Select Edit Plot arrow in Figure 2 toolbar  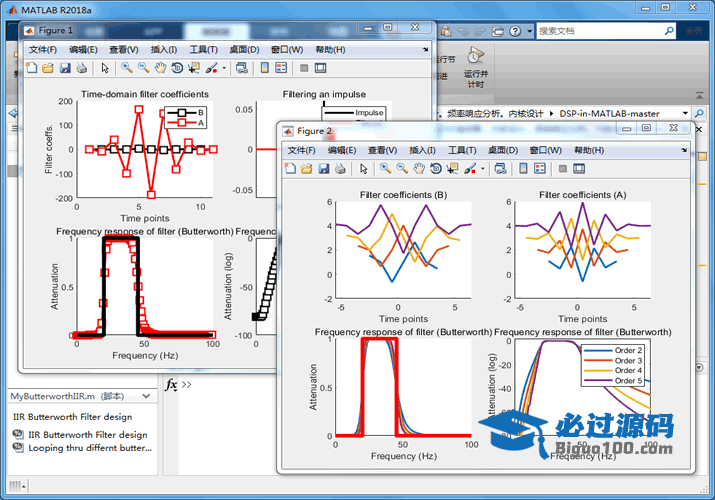(x=364, y=169)
